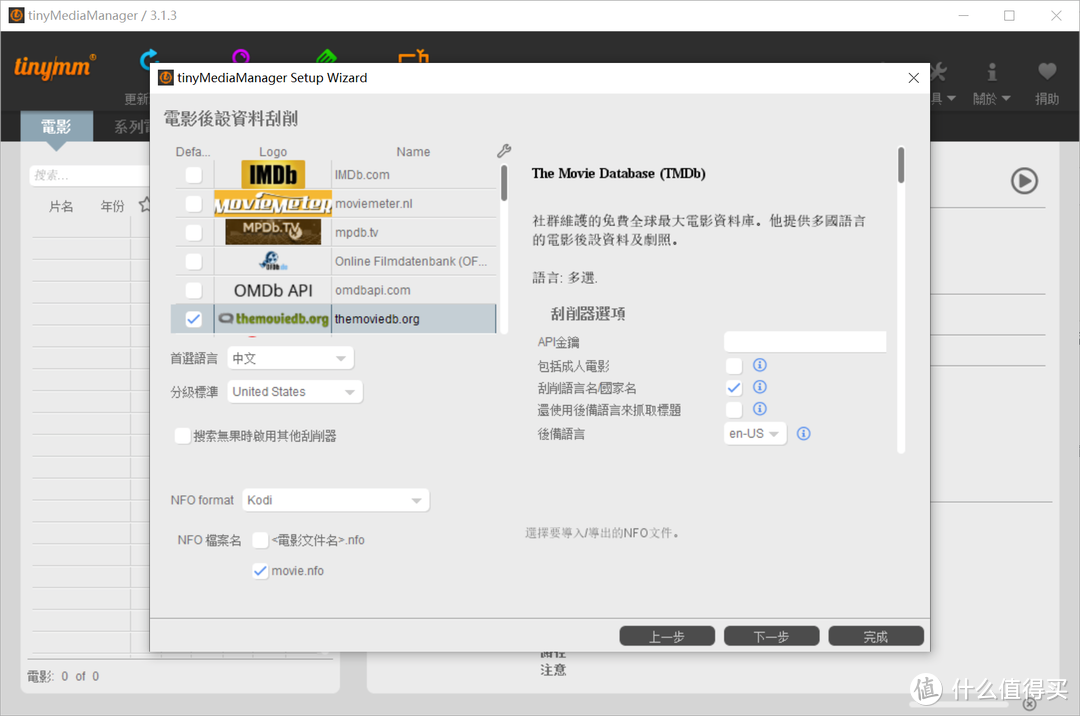
Task: Click the info 關於 icon in main toolbar
Action: [x=992, y=72]
